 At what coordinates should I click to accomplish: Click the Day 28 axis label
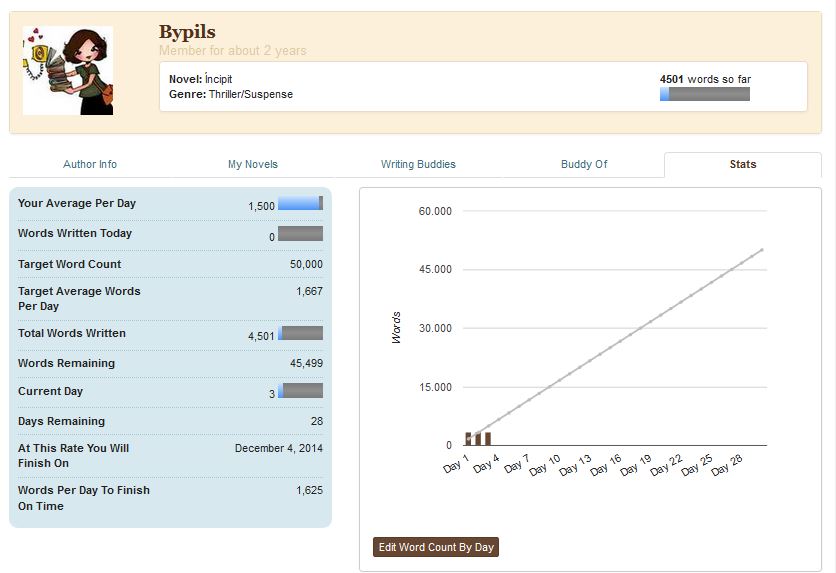[726, 466]
